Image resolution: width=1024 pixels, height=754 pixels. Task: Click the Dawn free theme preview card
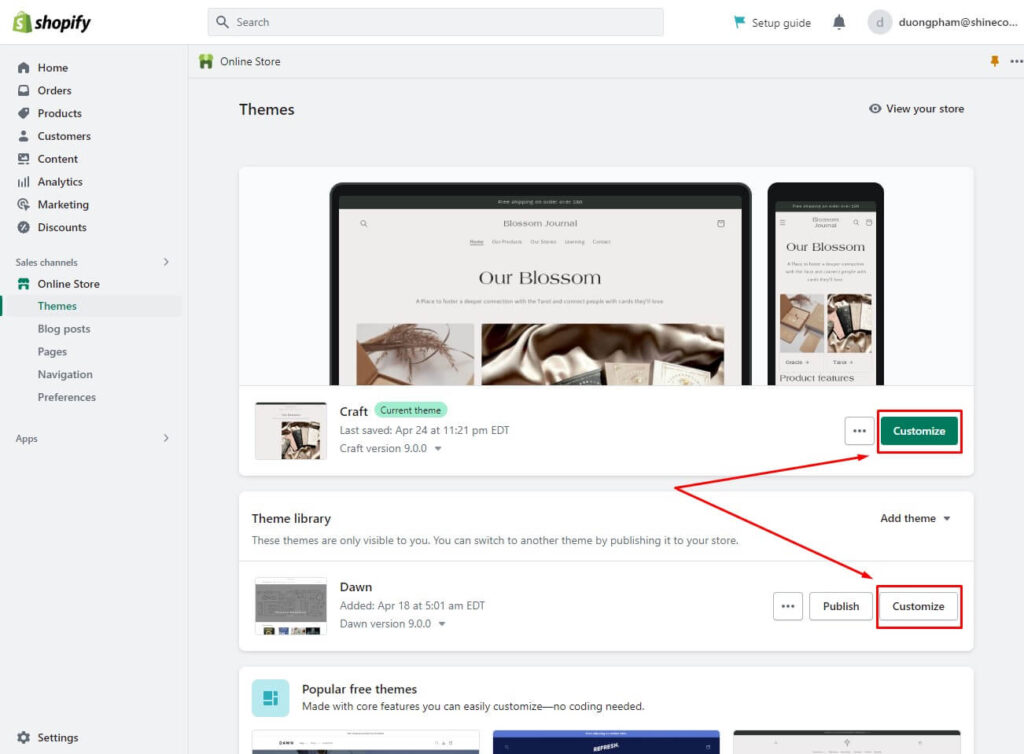pos(366,742)
